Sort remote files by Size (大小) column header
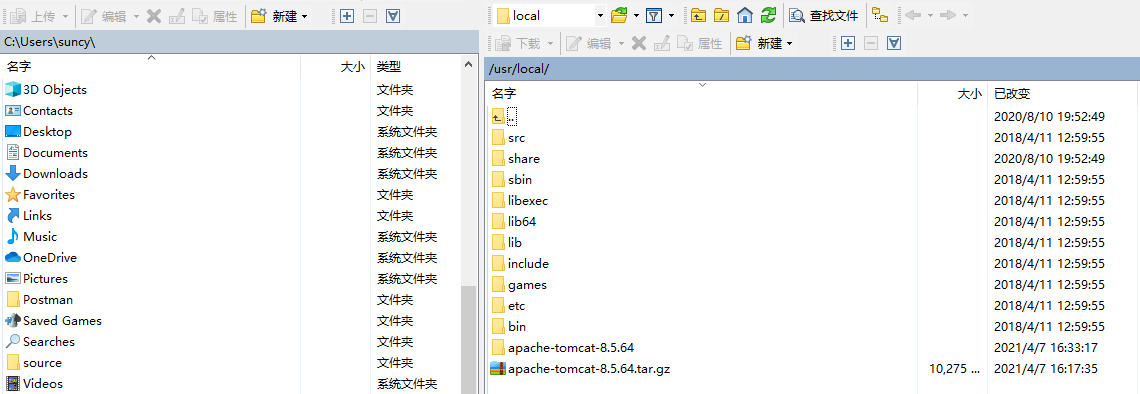 953,94
